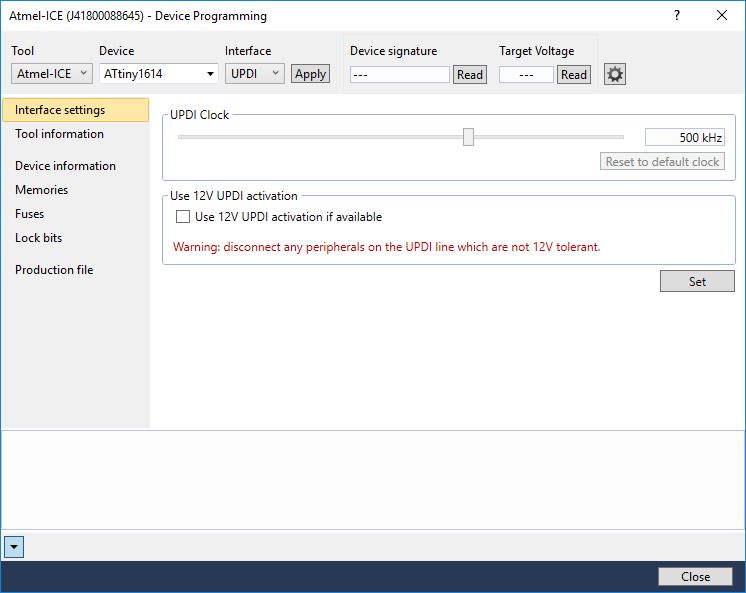
Task: Enable 12V UPDI activation checkbox
Action: (x=183, y=217)
